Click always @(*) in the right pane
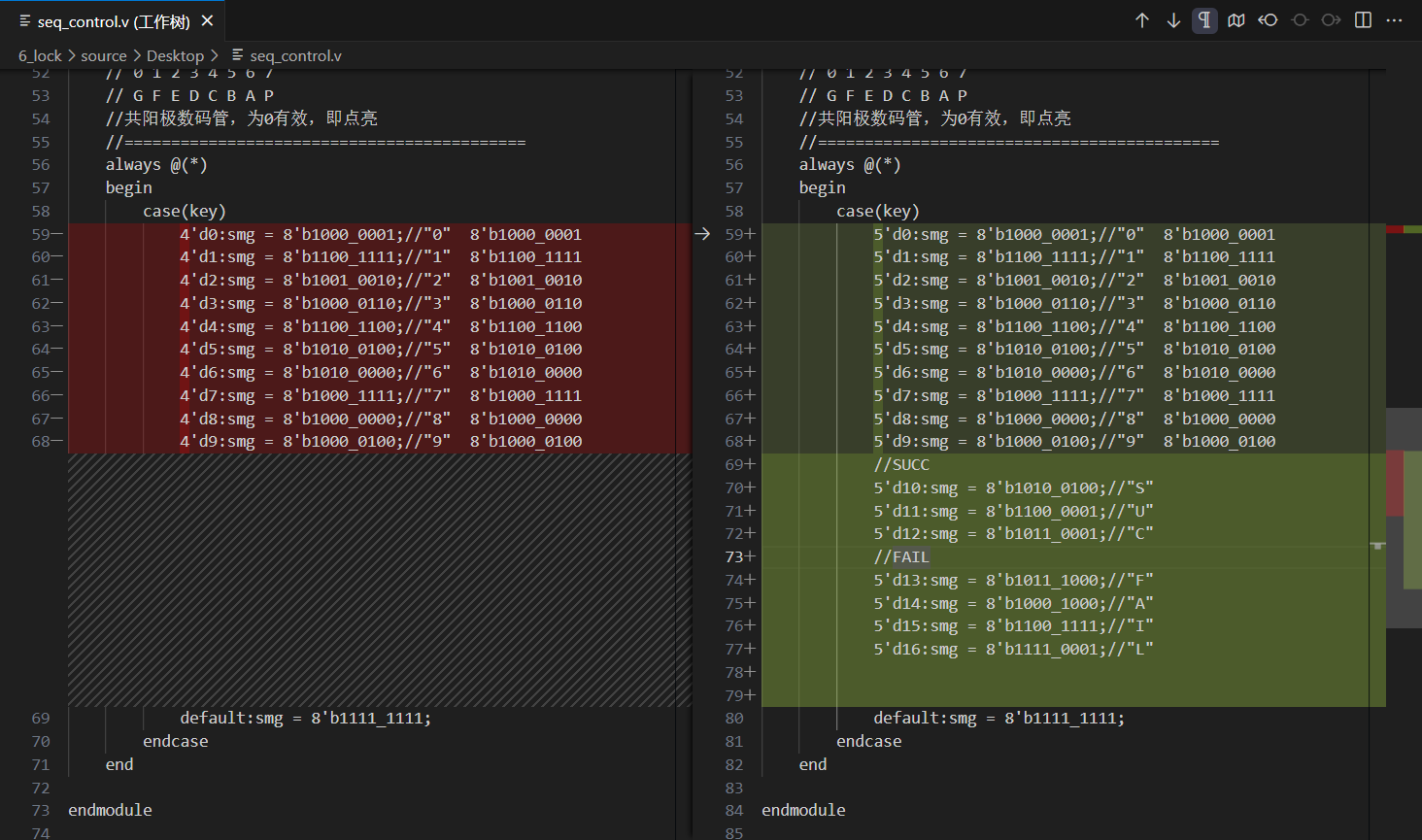Image resolution: width=1422 pixels, height=840 pixels. click(x=850, y=165)
